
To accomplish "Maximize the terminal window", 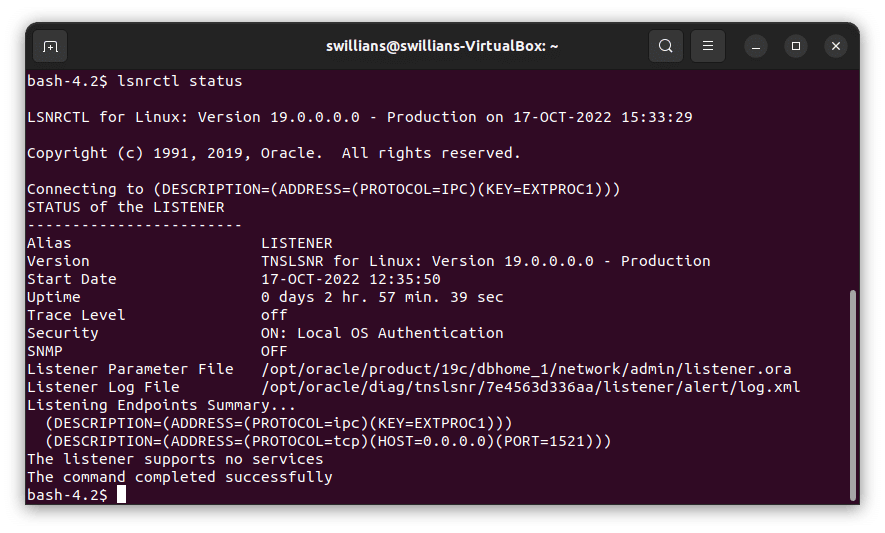I will tap(795, 46).
